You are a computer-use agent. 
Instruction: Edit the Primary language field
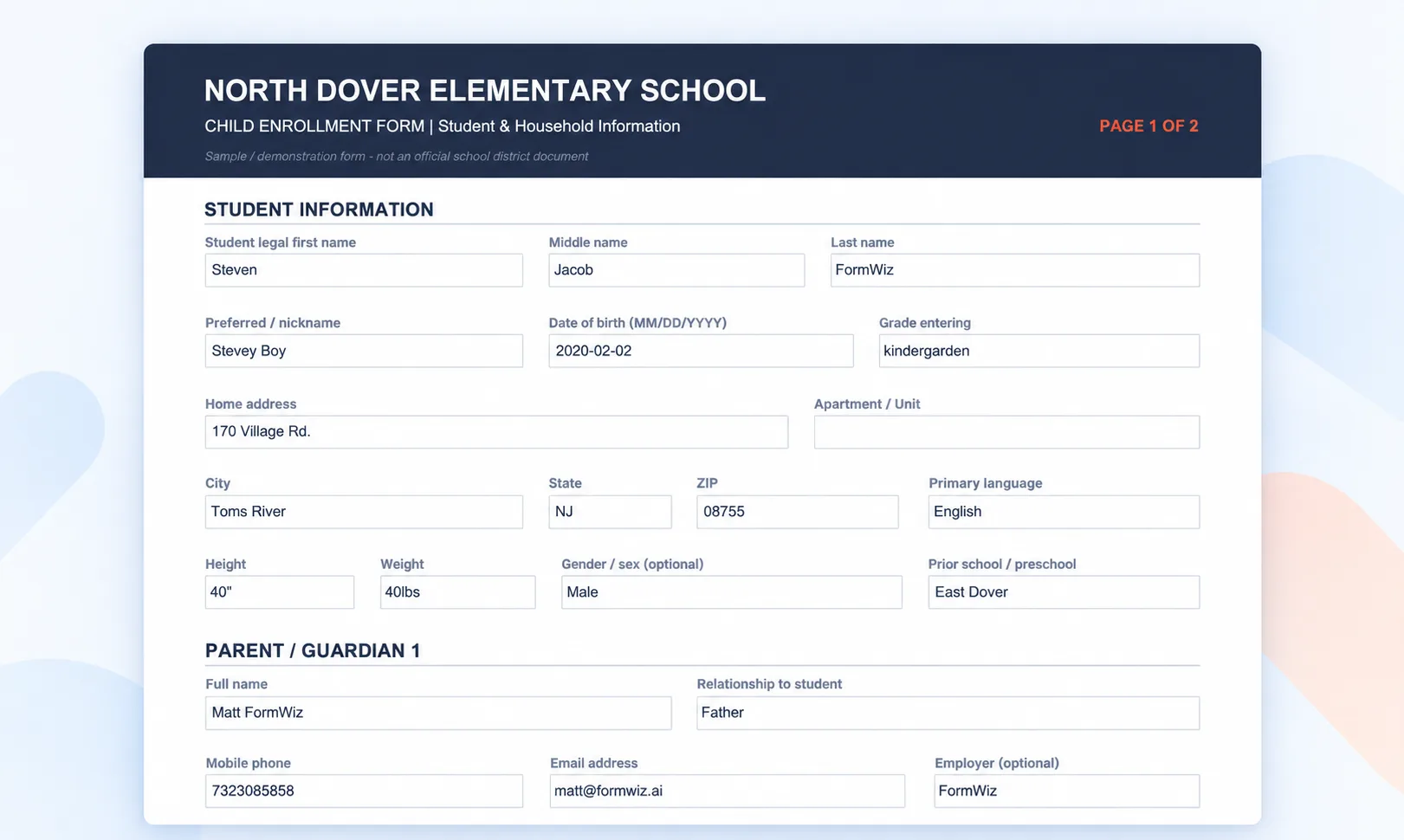point(1064,512)
